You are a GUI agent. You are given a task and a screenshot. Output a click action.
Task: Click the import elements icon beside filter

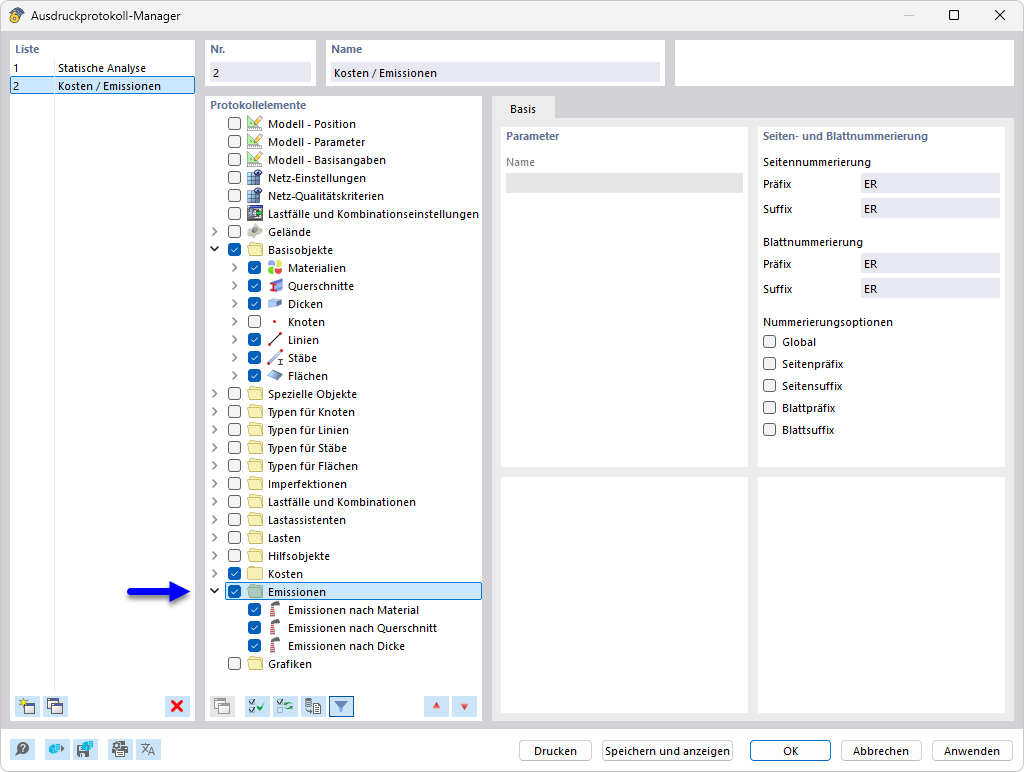click(x=313, y=706)
